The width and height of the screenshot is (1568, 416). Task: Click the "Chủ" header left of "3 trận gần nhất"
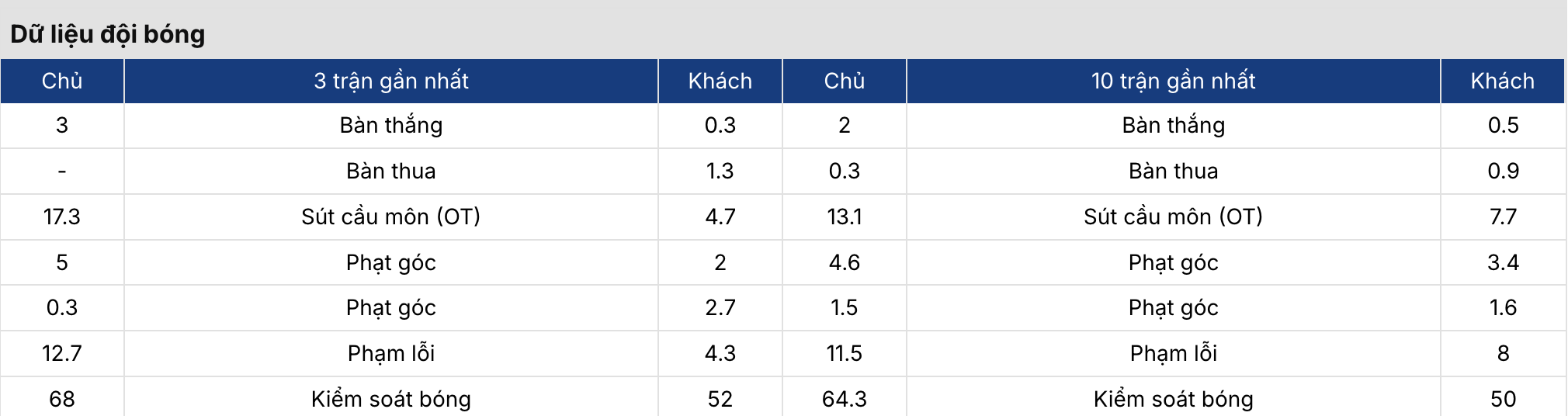point(62,81)
